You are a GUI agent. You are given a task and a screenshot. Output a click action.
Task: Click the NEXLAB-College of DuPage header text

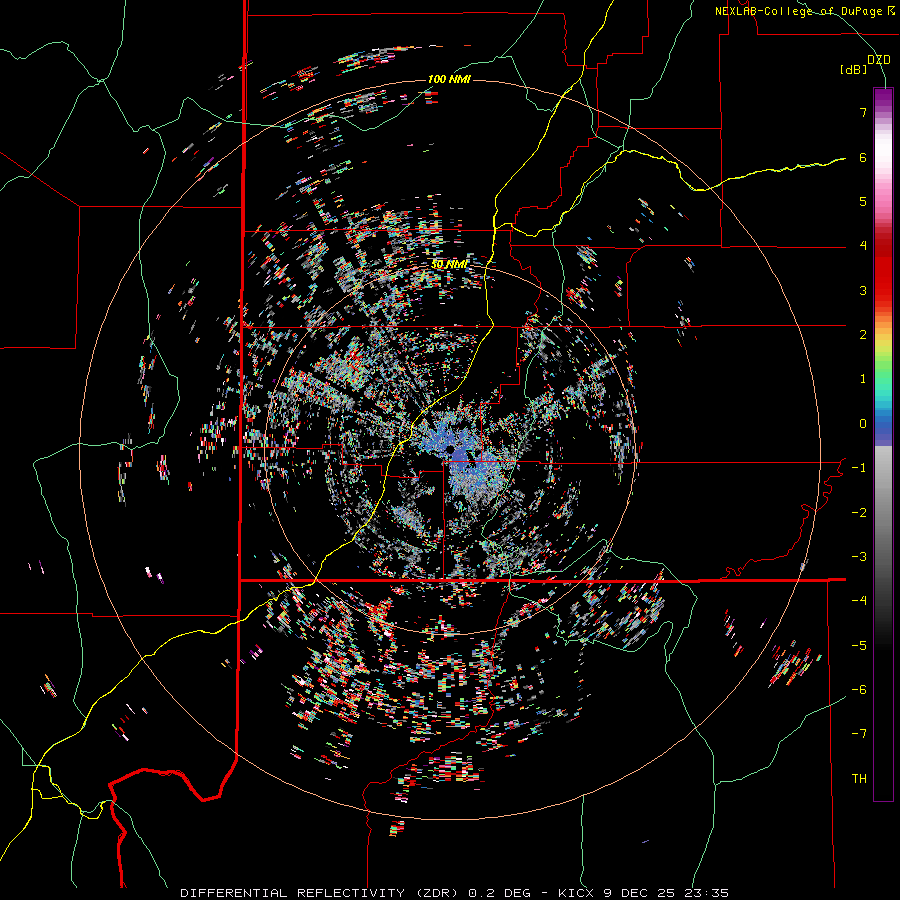(804, 11)
